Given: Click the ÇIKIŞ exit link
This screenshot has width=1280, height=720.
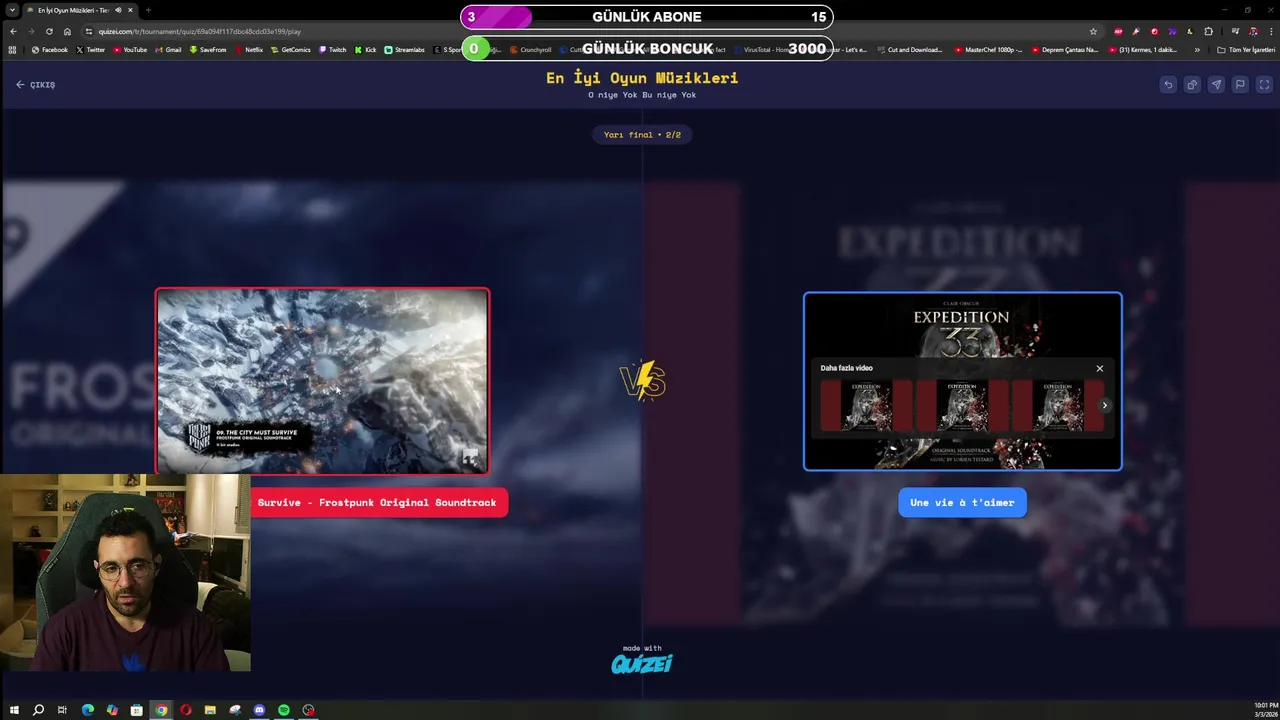Looking at the screenshot, I should pyautogui.click(x=35, y=85).
